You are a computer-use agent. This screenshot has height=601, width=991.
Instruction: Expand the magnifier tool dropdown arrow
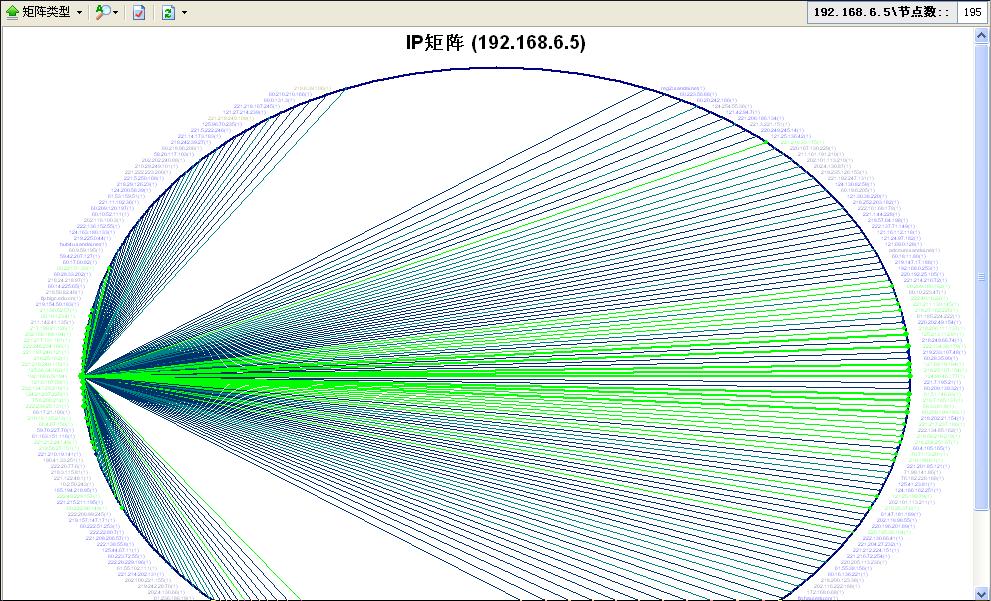[x=116, y=13]
